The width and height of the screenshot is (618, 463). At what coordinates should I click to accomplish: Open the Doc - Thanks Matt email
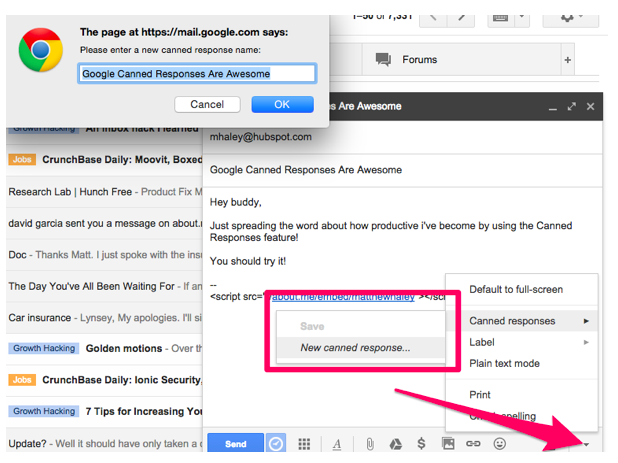click(104, 255)
